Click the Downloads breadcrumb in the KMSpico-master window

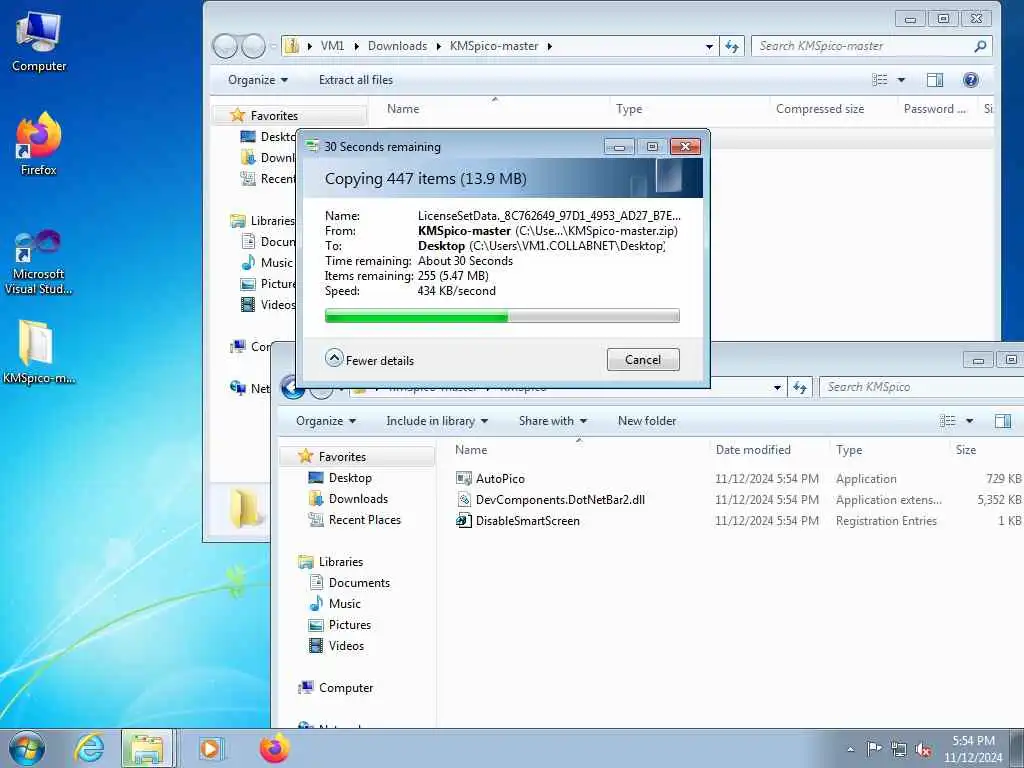coord(397,46)
